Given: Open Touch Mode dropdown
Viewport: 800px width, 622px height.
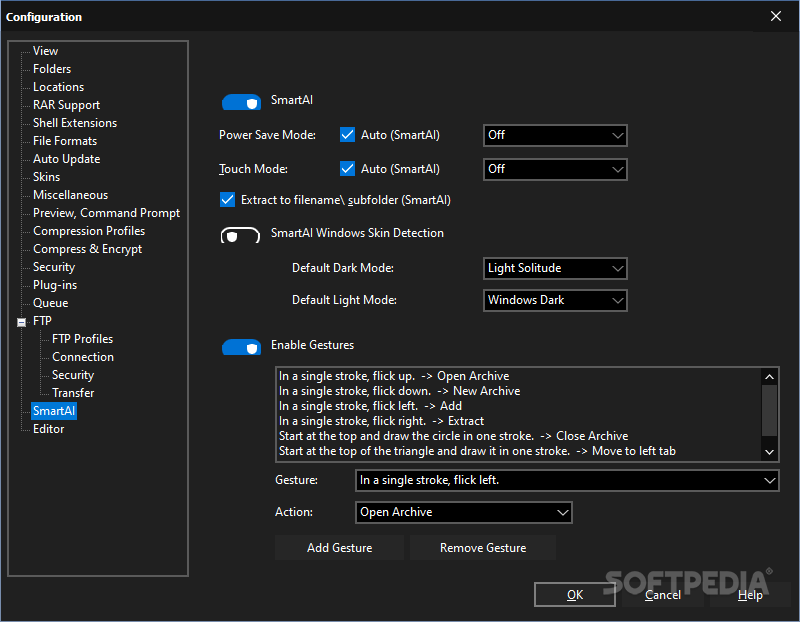Looking at the screenshot, I should coord(555,169).
